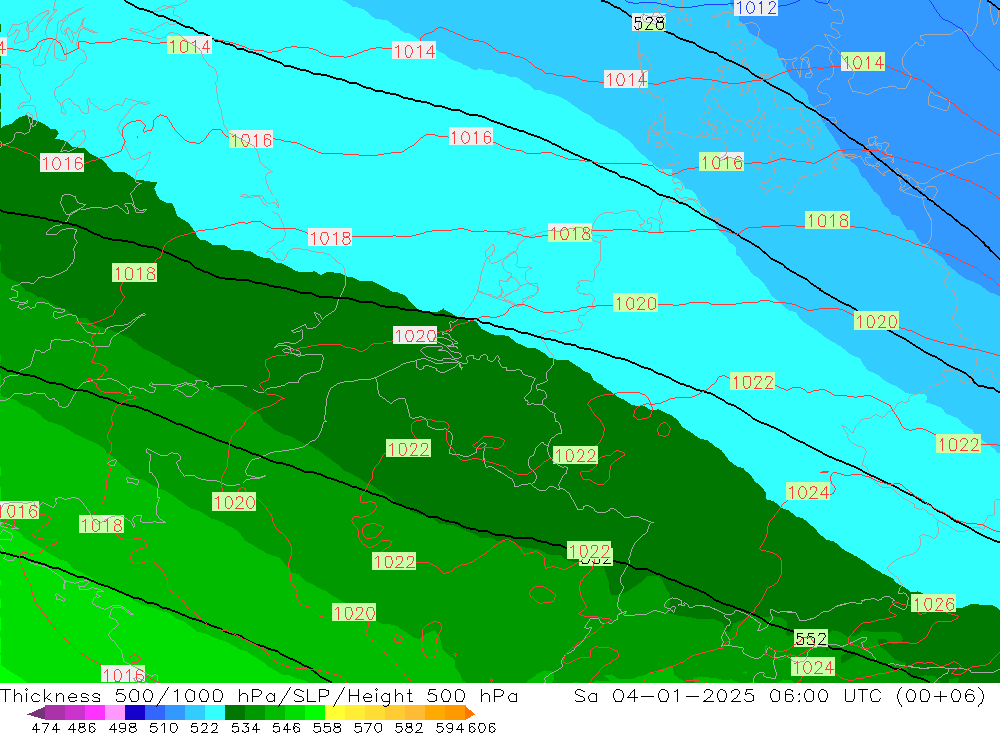The image size is (1000, 733).
Task: Select the pink legend swatch
Action: point(115,713)
